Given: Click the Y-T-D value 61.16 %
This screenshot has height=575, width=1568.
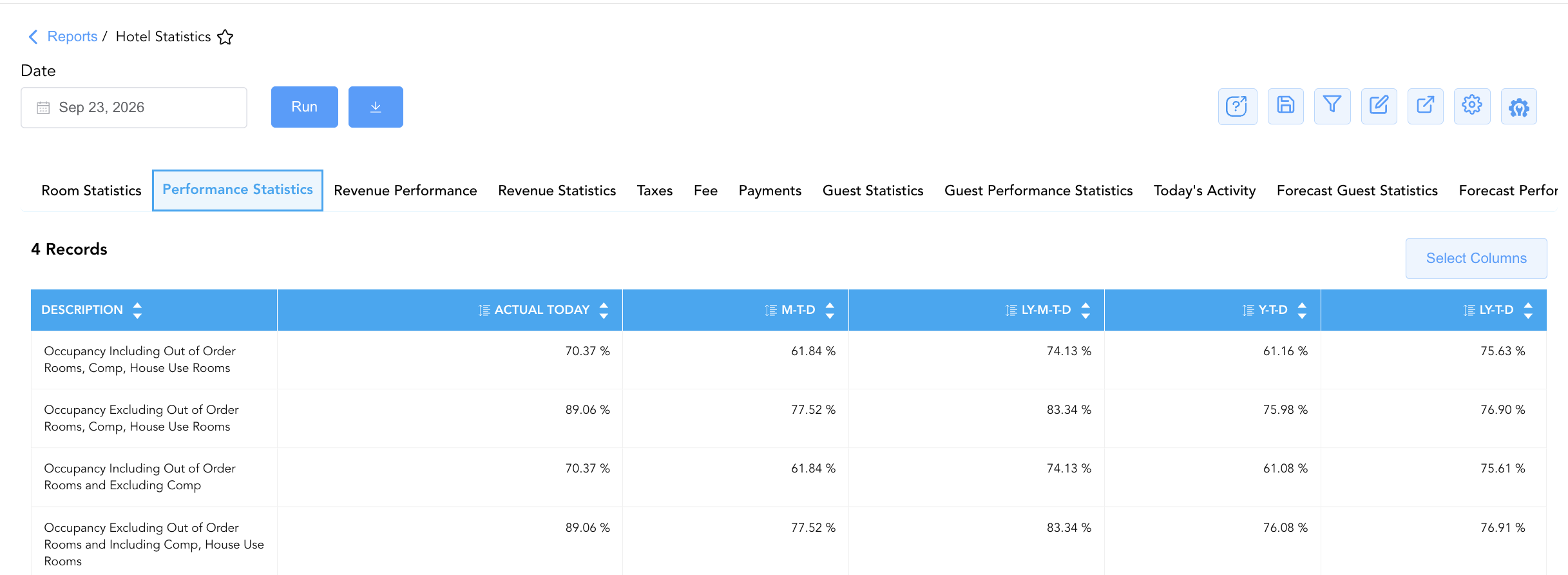Looking at the screenshot, I should coord(1285,351).
